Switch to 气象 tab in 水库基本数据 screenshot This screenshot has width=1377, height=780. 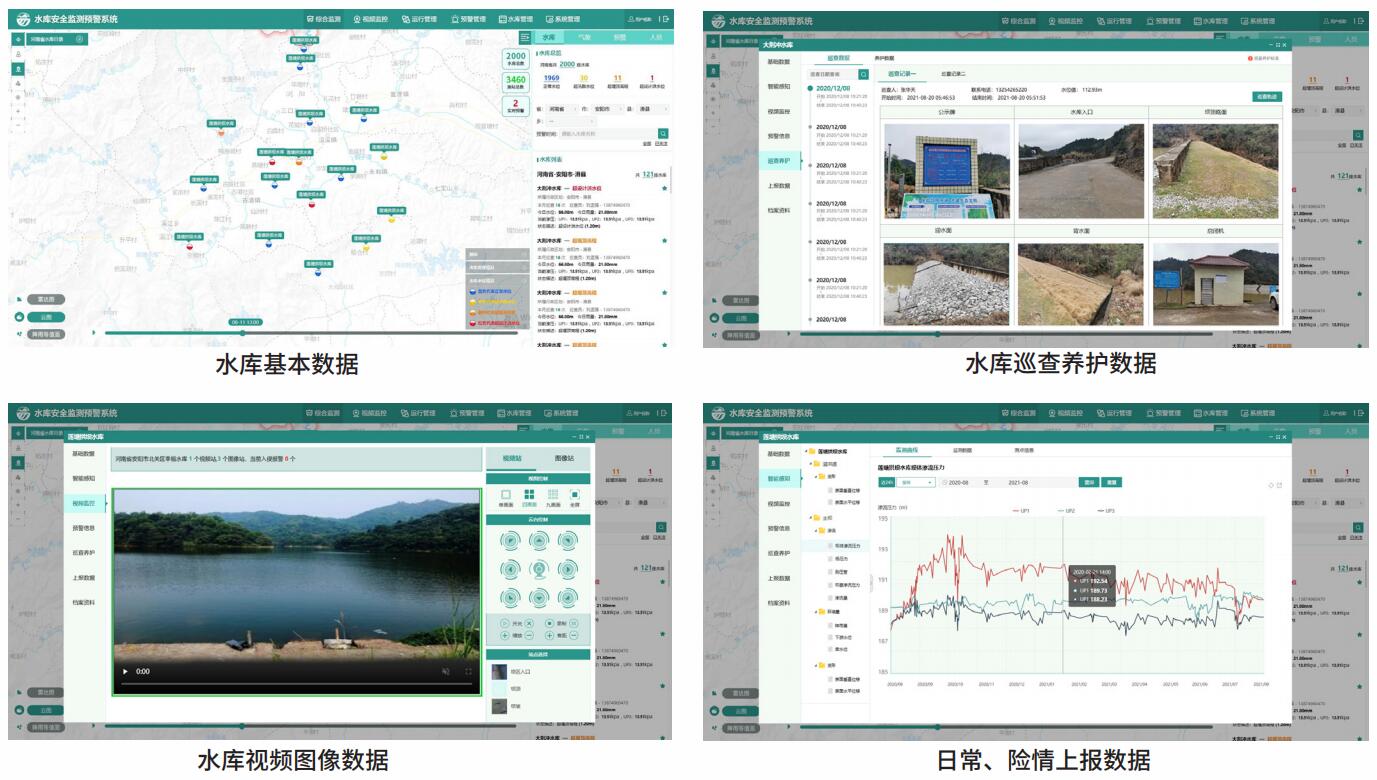(x=584, y=37)
